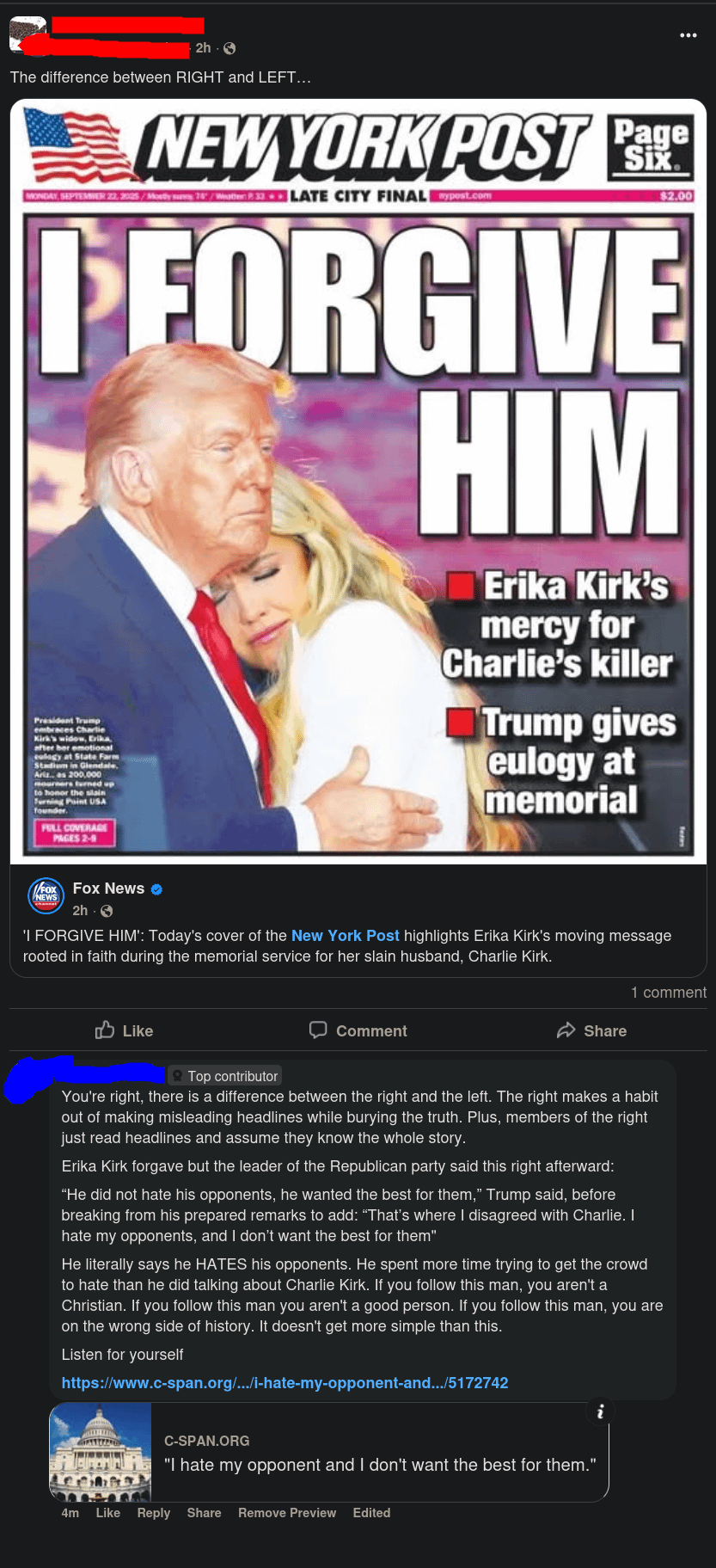716x1568 pixels.
Task: Like the top contributor's comment
Action: (108, 1513)
